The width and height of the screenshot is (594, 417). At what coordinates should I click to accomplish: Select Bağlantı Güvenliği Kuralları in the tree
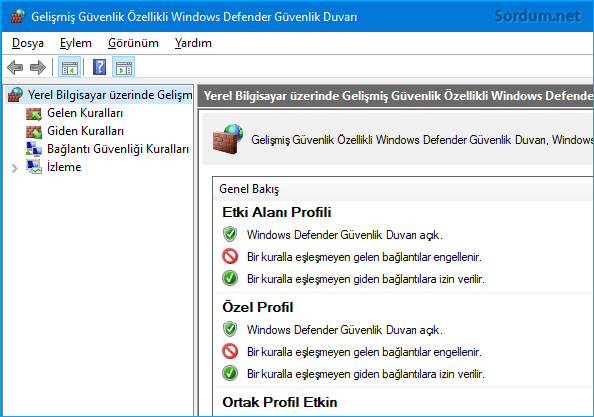(x=118, y=149)
